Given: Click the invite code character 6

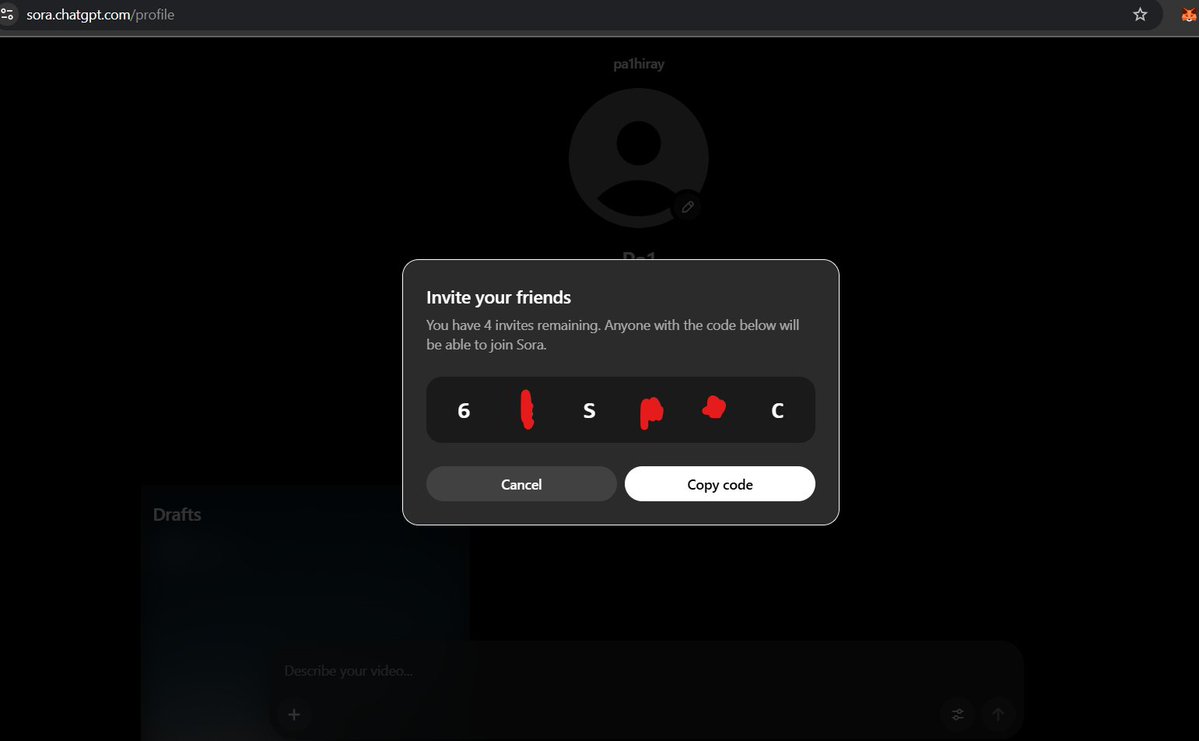Looking at the screenshot, I should 463,411.
